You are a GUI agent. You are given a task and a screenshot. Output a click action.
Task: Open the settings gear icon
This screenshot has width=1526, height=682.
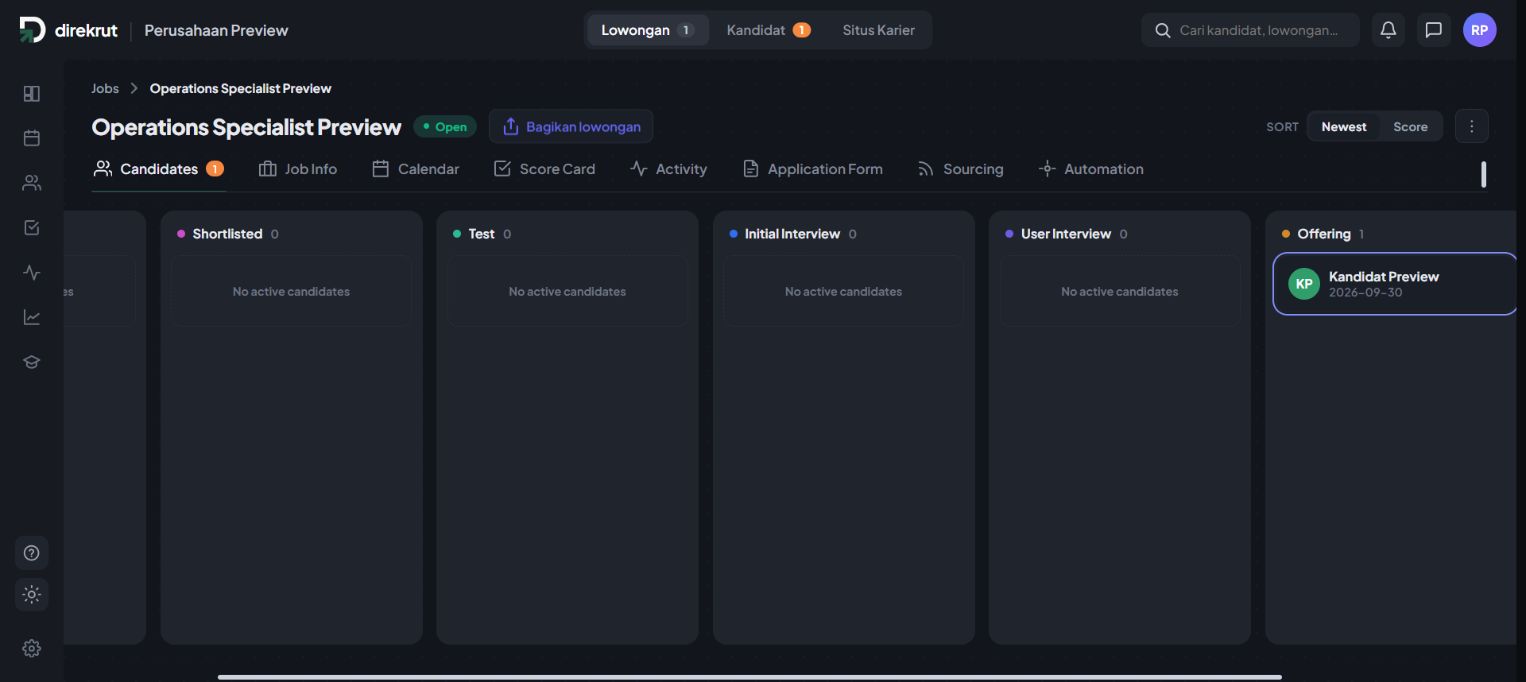coord(32,649)
